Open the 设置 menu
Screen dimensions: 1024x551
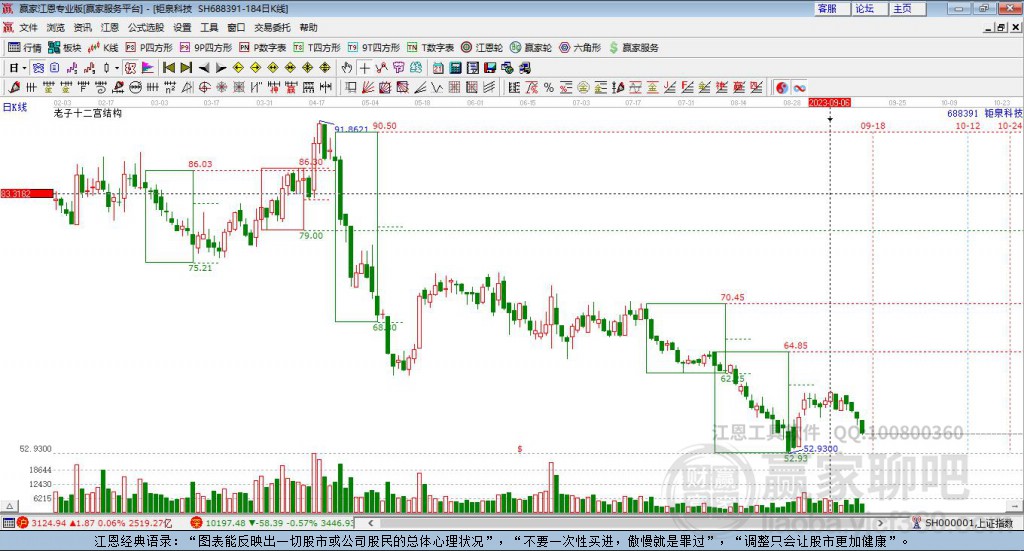pyautogui.click(x=182, y=27)
